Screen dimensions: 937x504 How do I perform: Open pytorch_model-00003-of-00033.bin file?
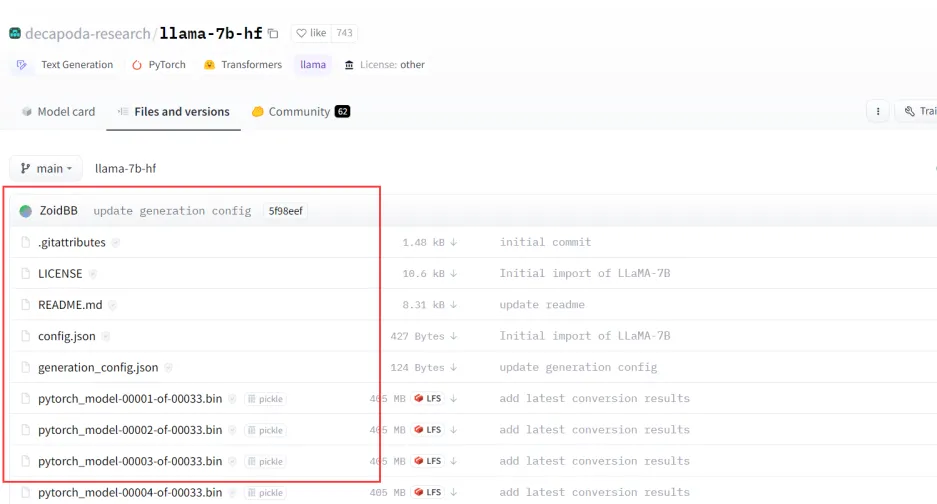130,461
